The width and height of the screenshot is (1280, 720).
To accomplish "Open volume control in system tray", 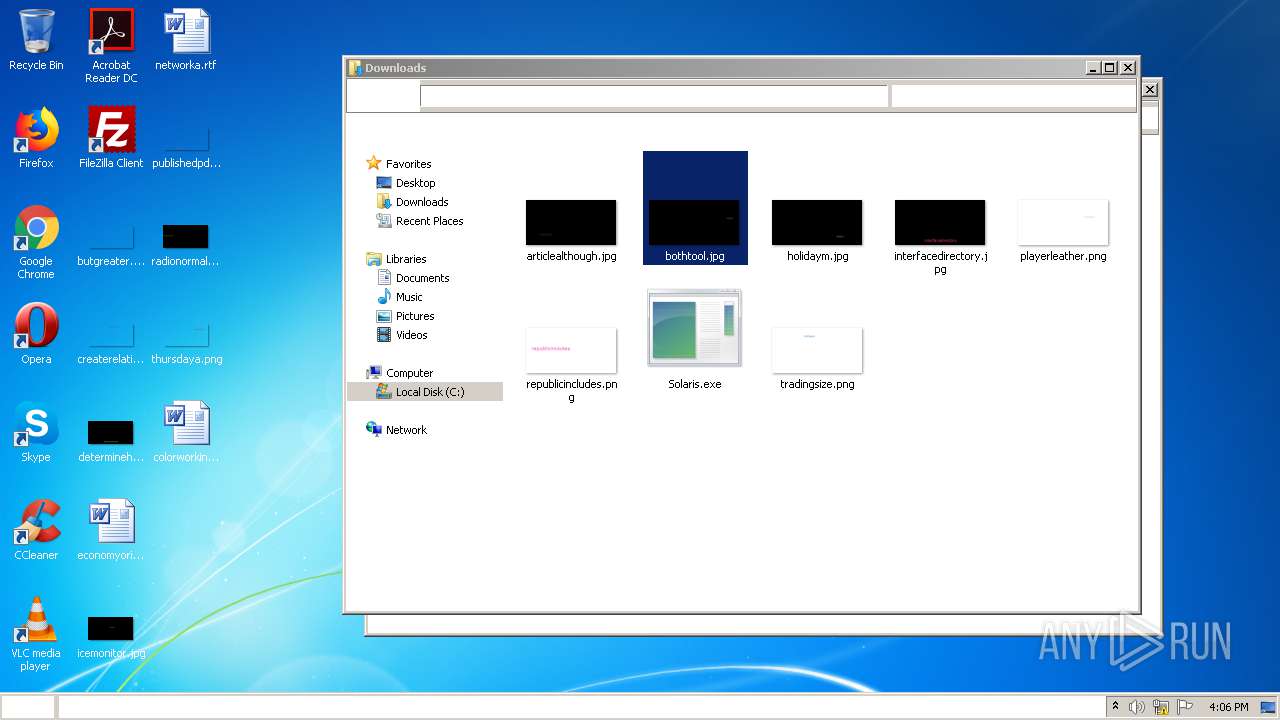I will pos(1137,707).
